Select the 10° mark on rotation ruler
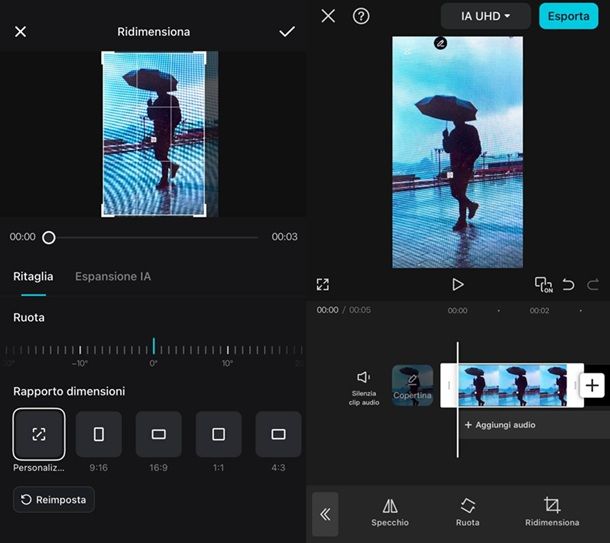 pos(228,350)
